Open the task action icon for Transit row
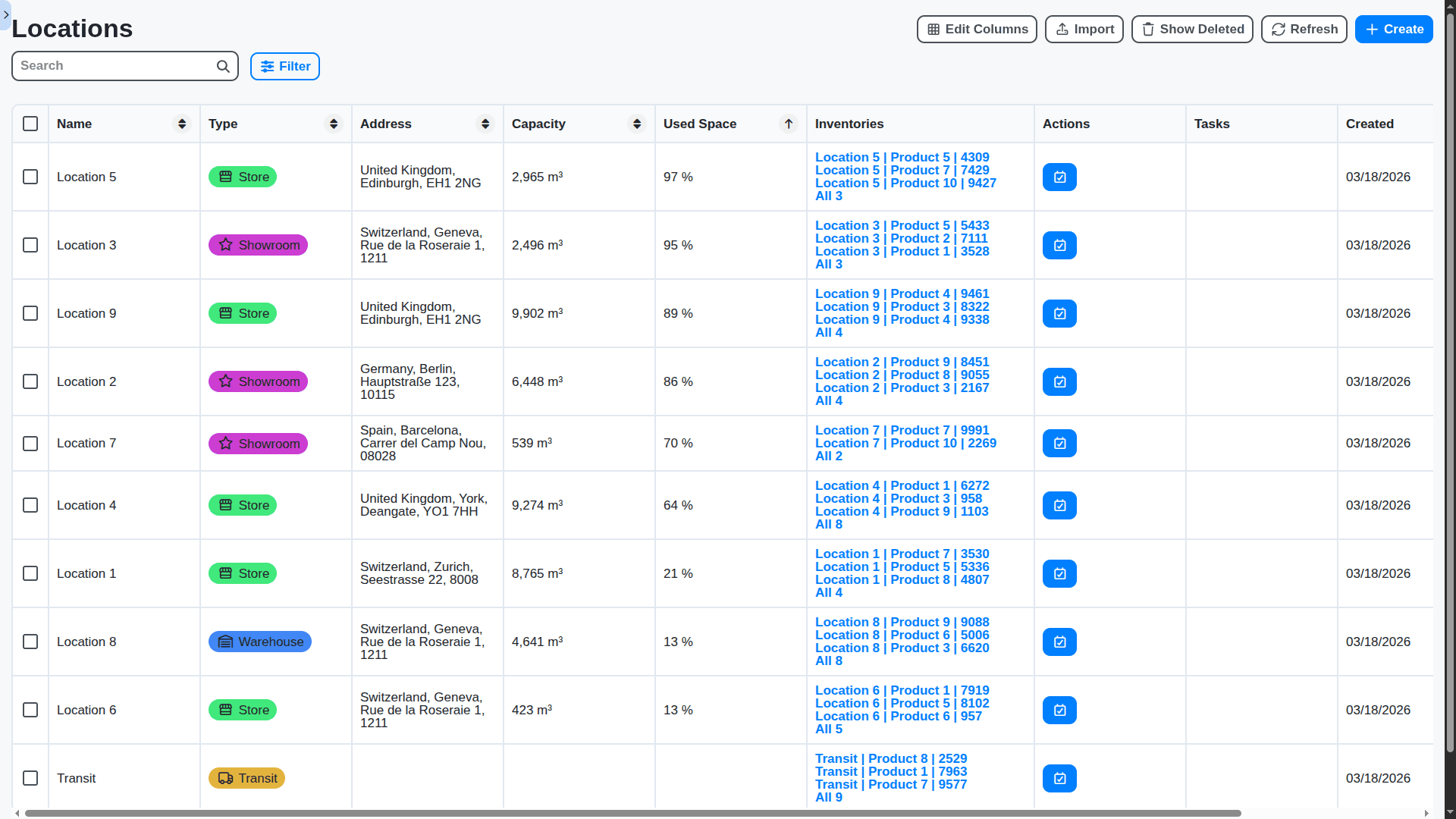The height and width of the screenshot is (819, 1456). coord(1059,778)
